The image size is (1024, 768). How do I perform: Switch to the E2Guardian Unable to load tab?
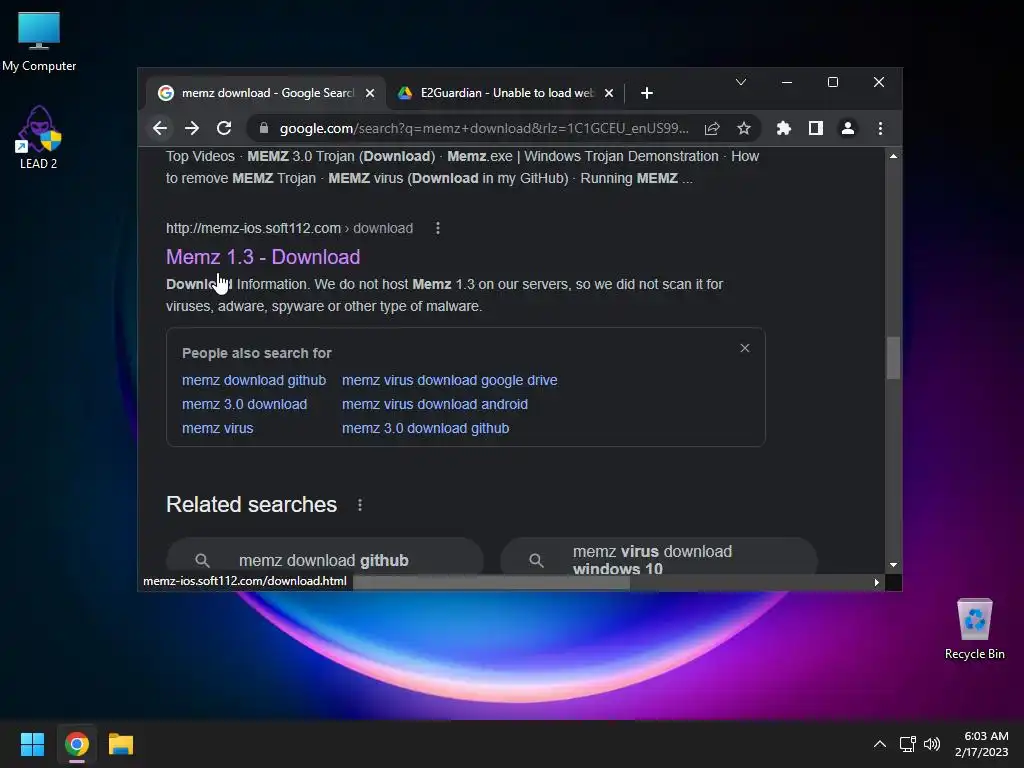tap(505, 93)
